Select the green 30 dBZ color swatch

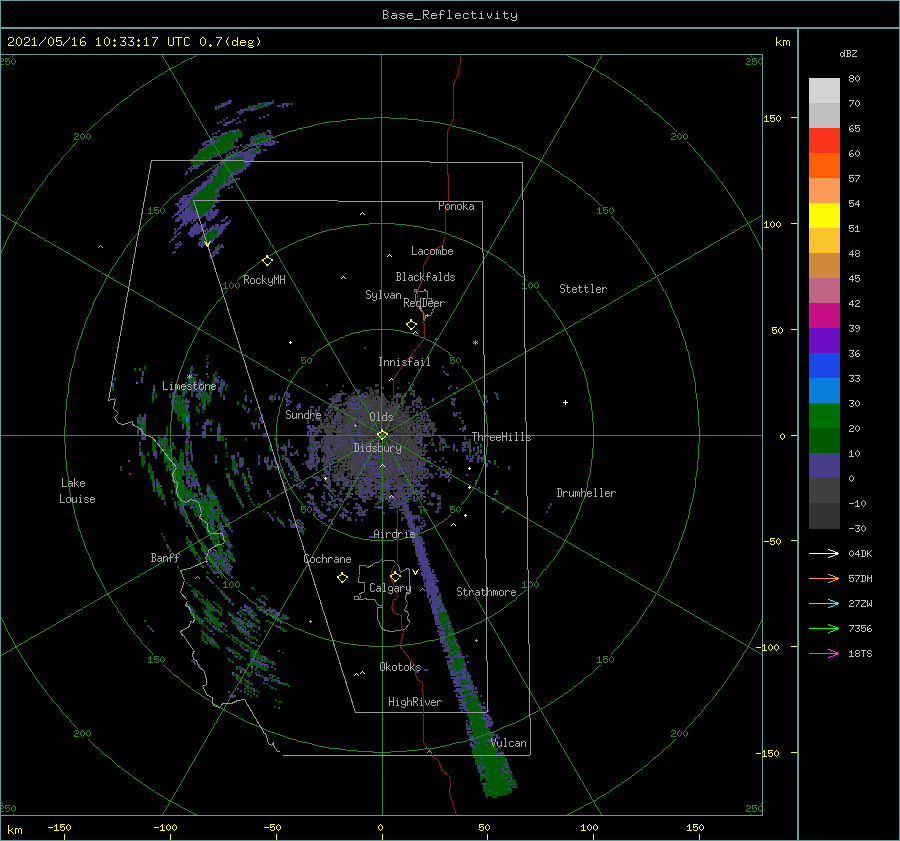point(824,416)
